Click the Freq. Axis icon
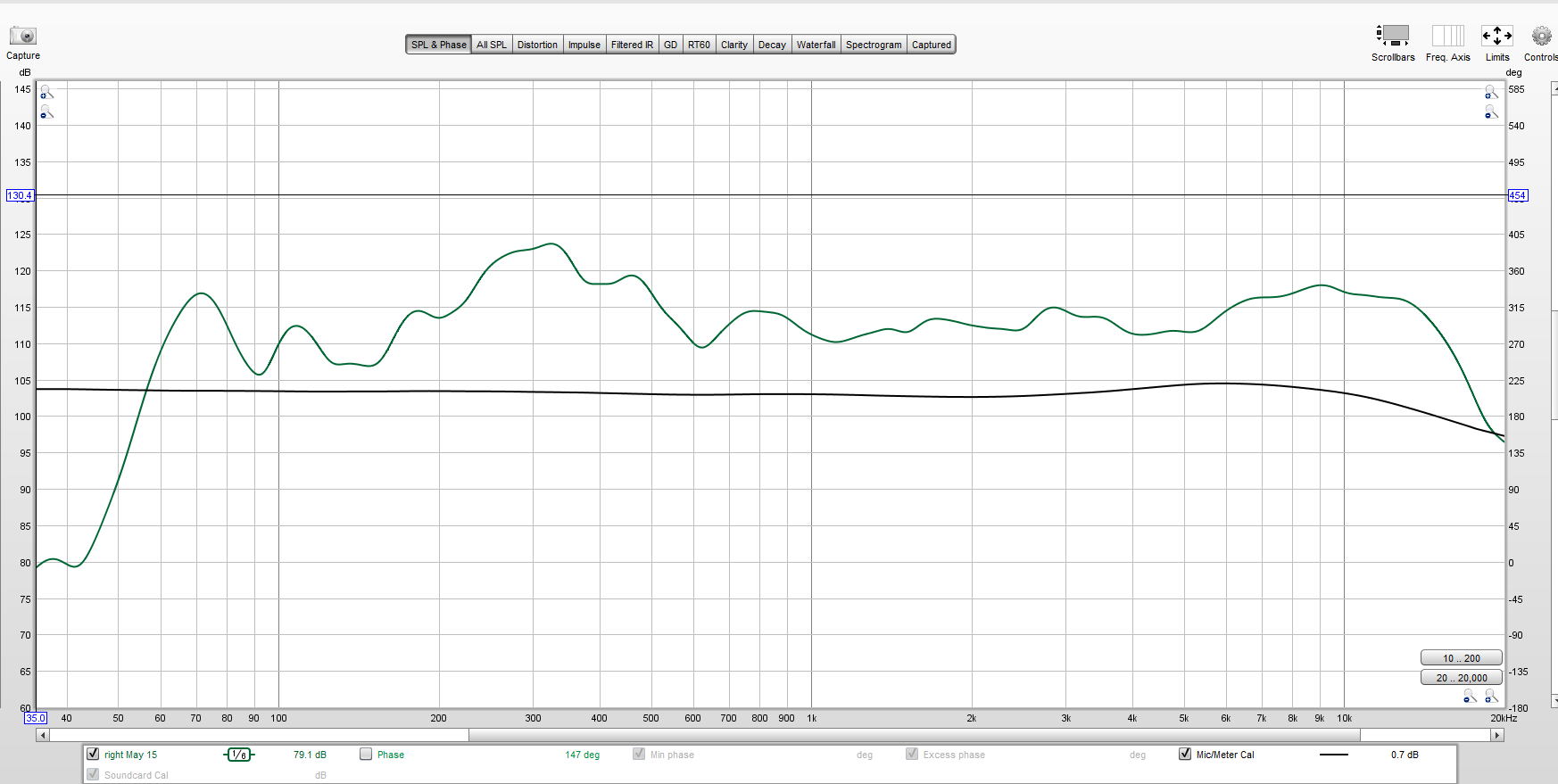The image size is (1558, 784). pos(1447,36)
